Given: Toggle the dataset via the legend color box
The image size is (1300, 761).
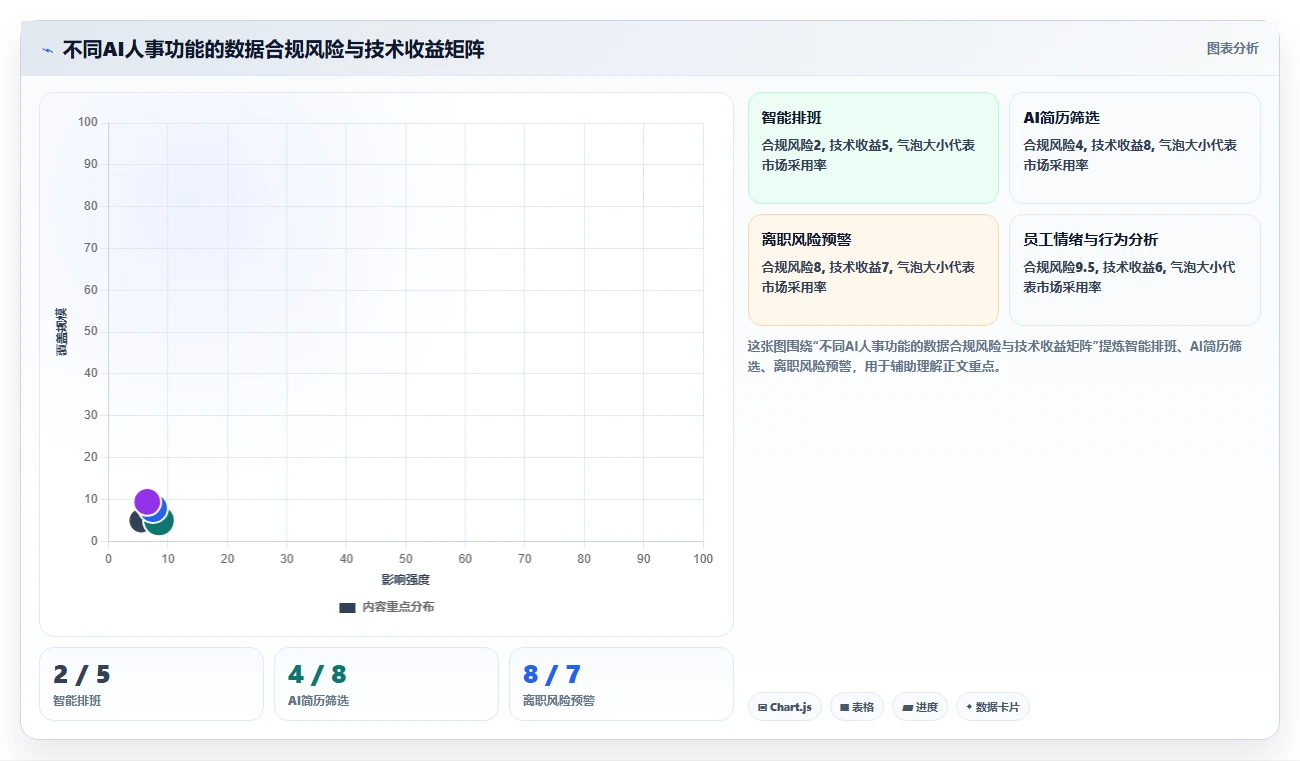Looking at the screenshot, I should (x=347, y=607).
